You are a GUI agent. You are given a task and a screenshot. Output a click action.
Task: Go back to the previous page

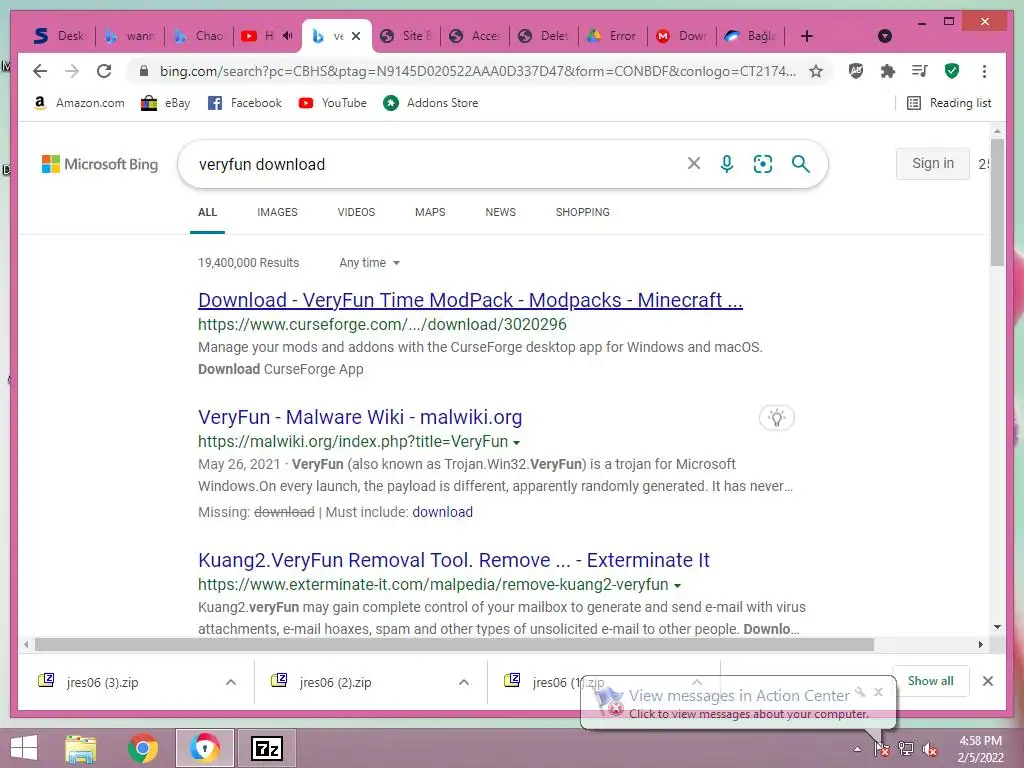[x=40, y=71]
